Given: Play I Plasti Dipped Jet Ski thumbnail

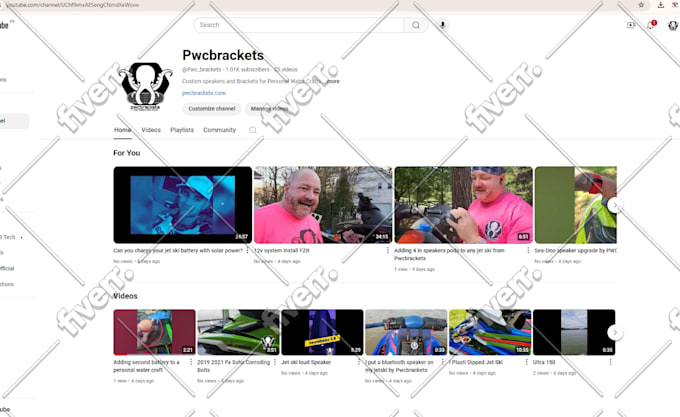Looking at the screenshot, I should [x=490, y=332].
